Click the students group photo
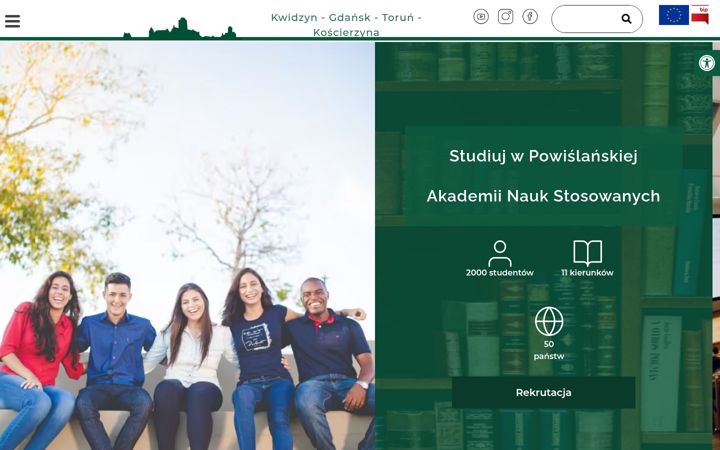Viewport: 720px width, 450px height. [187, 246]
